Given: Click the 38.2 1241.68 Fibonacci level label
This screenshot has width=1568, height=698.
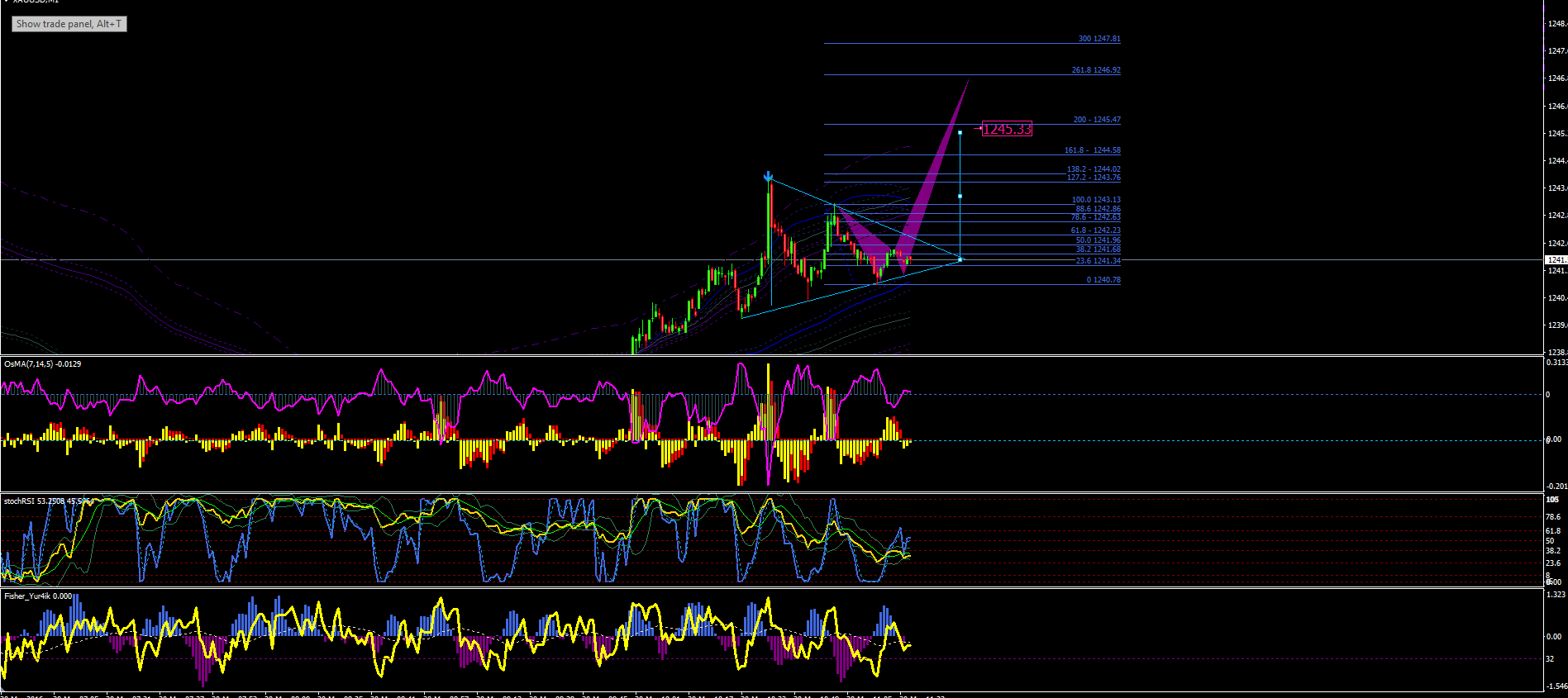Looking at the screenshot, I should [1098, 249].
